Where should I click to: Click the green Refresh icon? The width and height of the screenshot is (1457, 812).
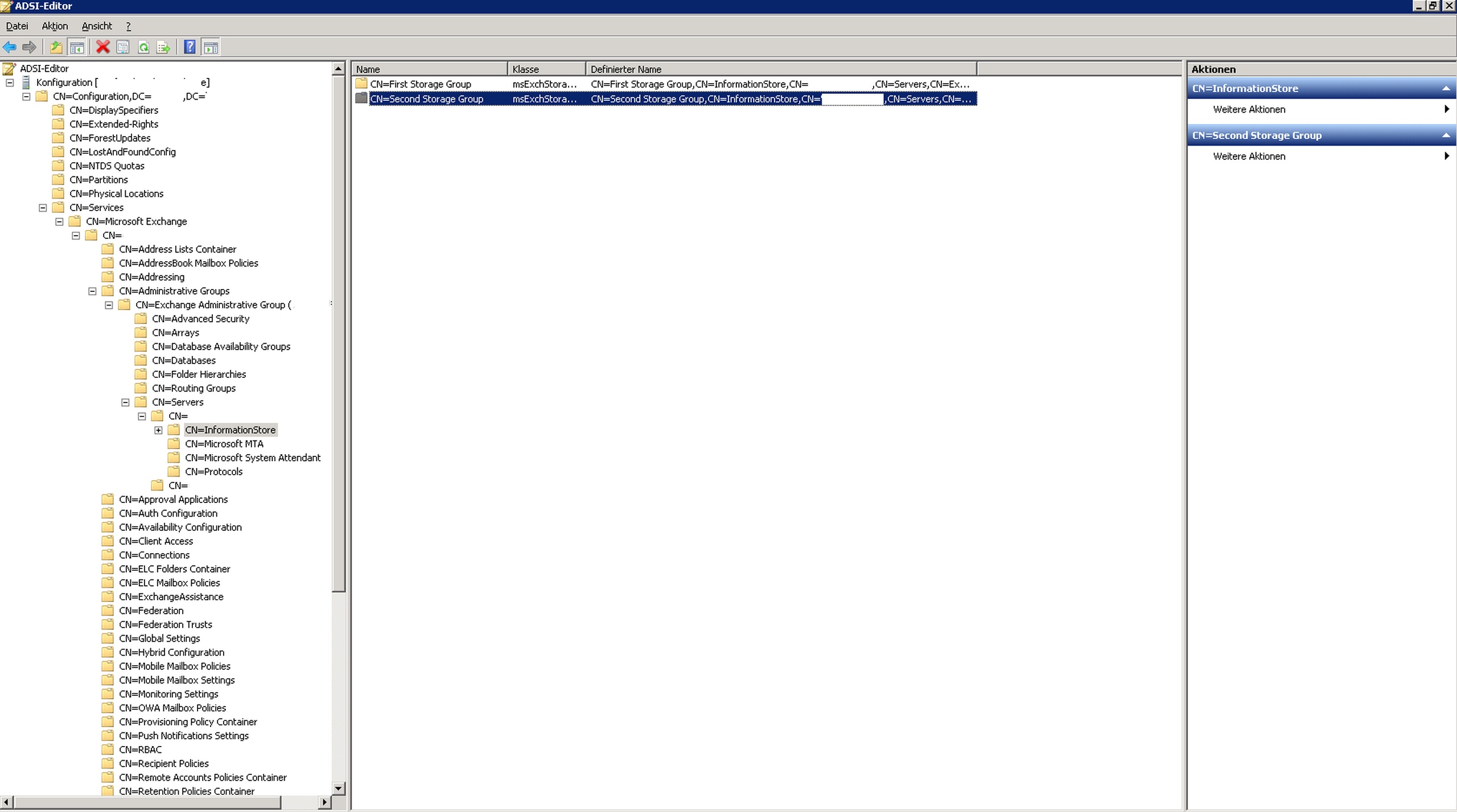[x=143, y=47]
